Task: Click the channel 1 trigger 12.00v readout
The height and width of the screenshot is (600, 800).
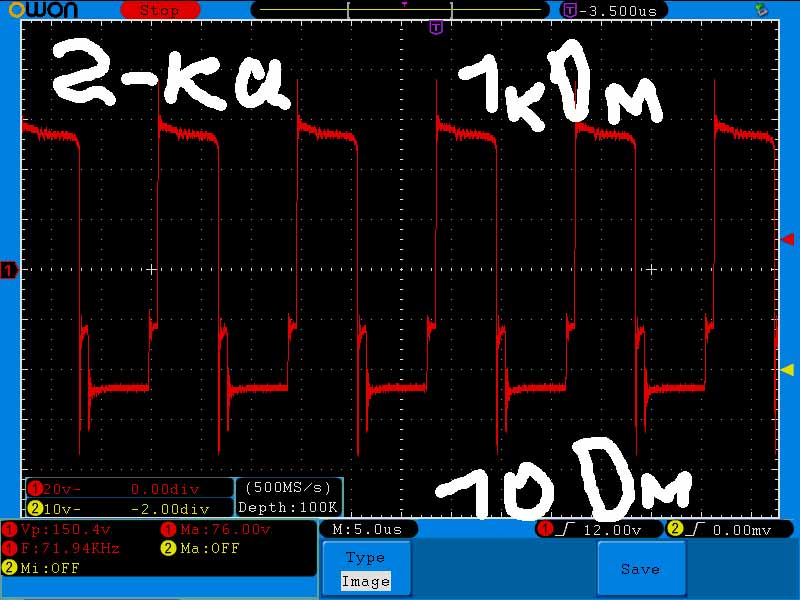Action: click(x=598, y=530)
